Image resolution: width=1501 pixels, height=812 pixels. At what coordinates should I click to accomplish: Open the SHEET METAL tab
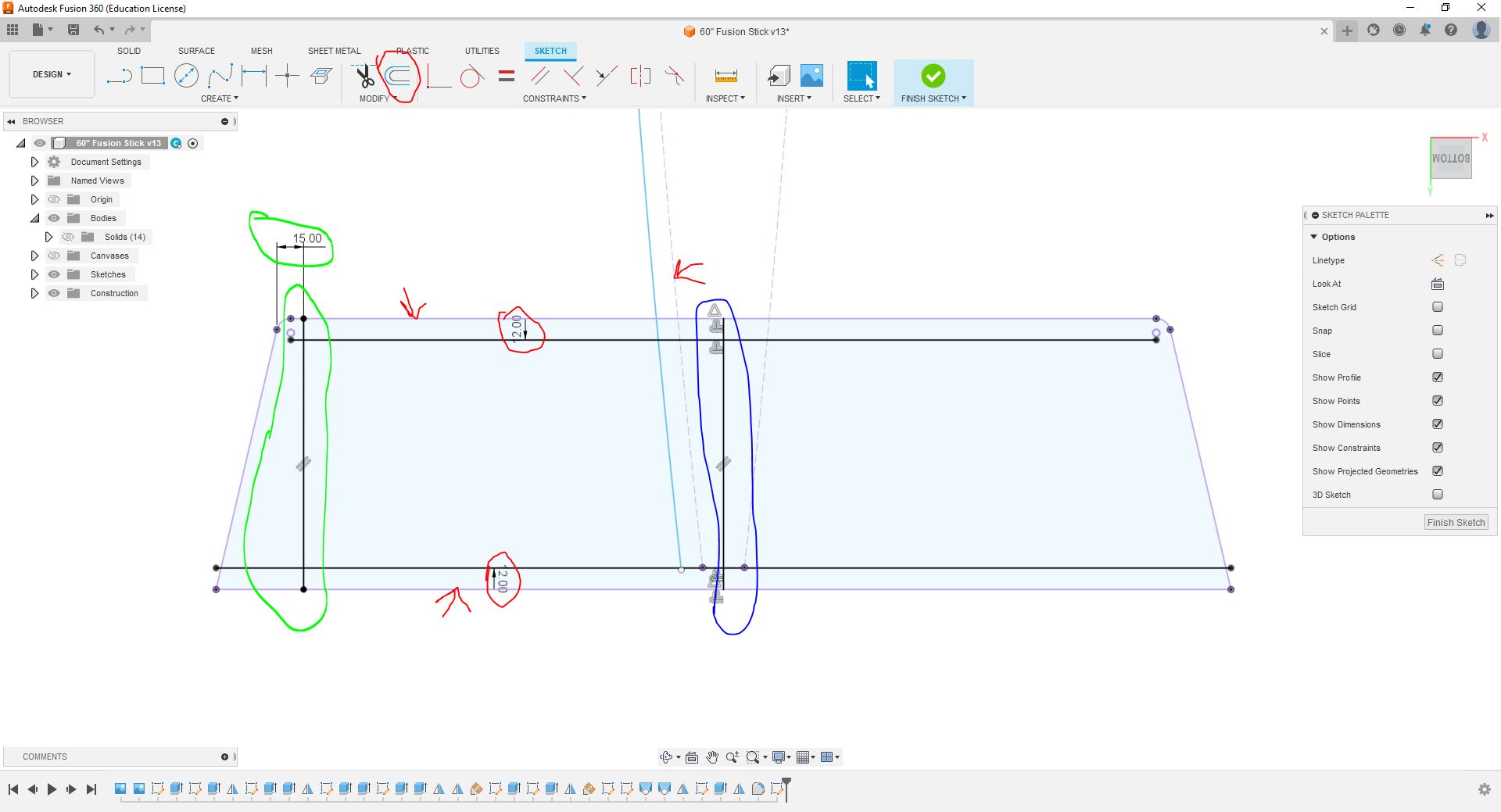click(x=334, y=51)
